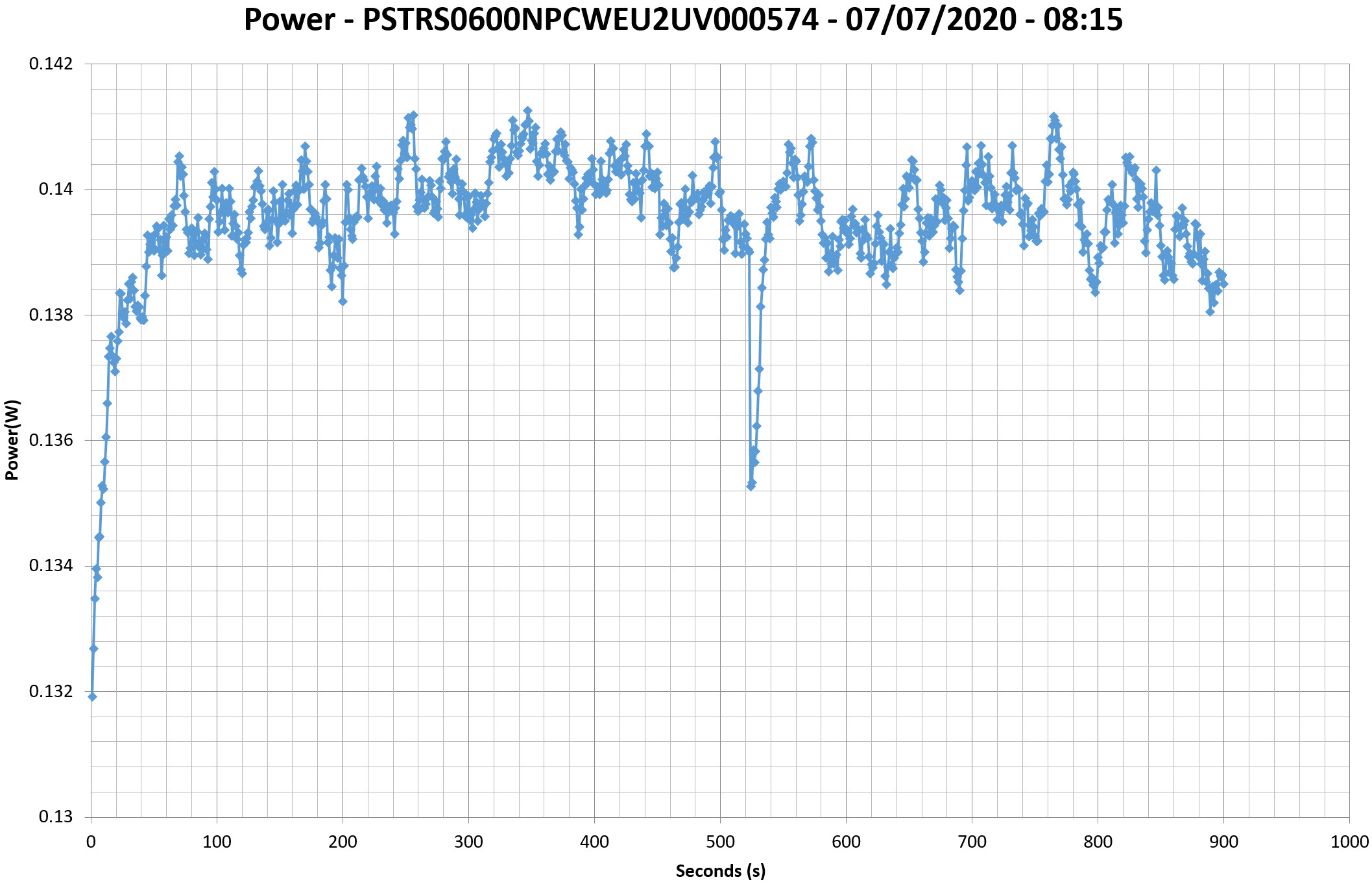This screenshot has height=884, width=1372.
Task: Click the 300 x-axis tick label
Action: [468, 842]
